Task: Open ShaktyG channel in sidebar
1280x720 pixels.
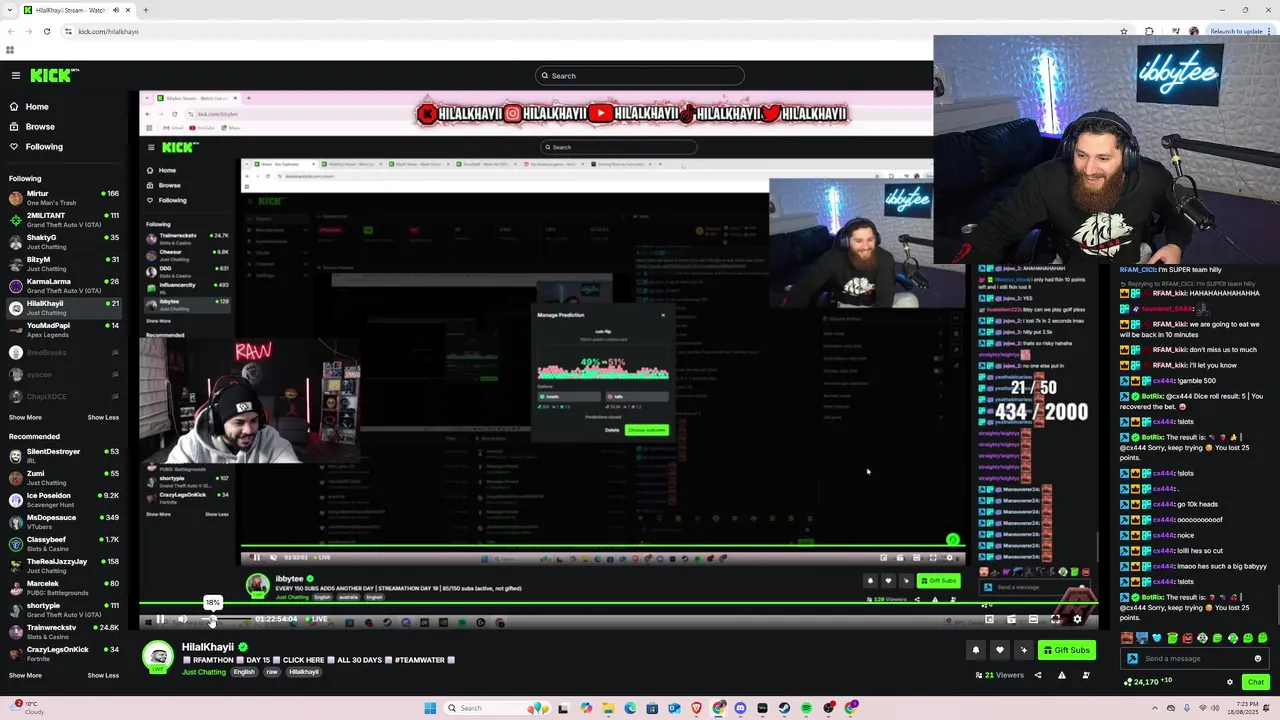Action: [64, 241]
